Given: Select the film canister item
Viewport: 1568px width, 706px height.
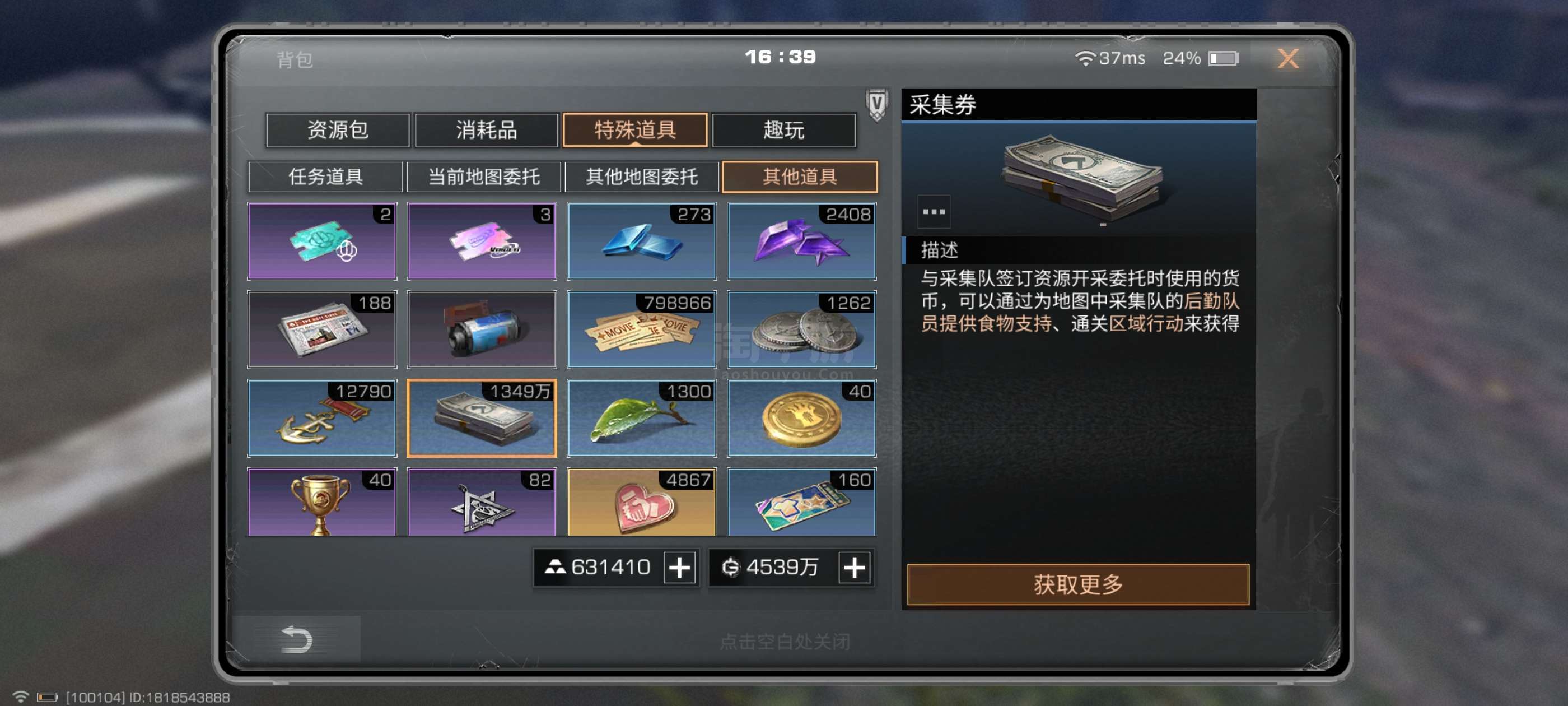Looking at the screenshot, I should pyautogui.click(x=482, y=329).
